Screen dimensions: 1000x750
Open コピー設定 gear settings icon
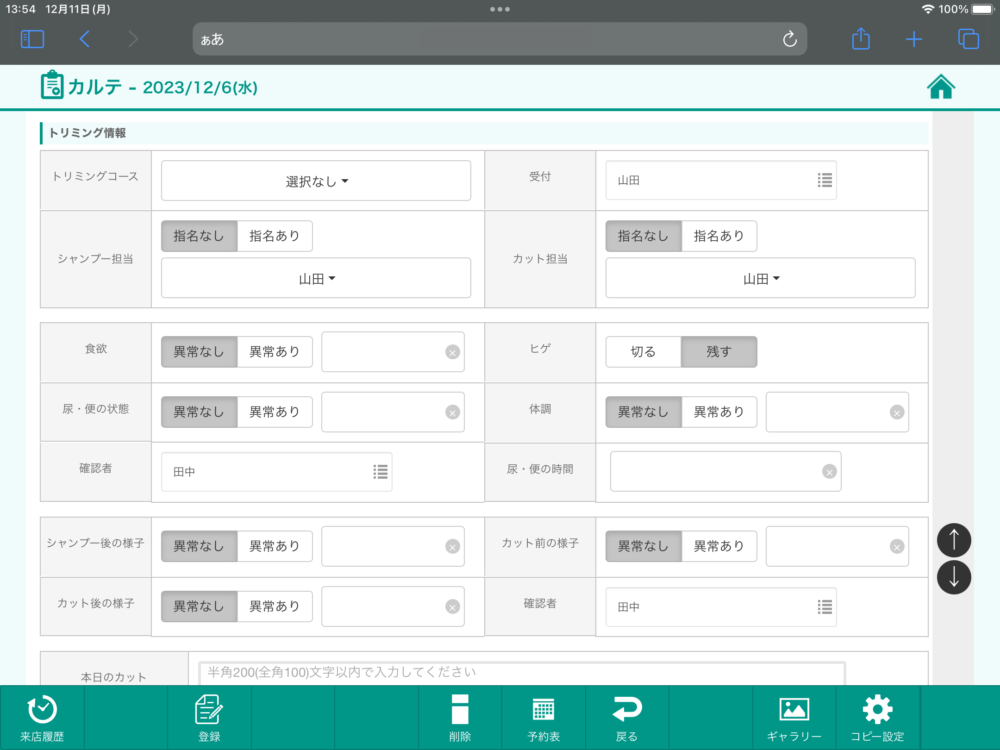click(877, 717)
